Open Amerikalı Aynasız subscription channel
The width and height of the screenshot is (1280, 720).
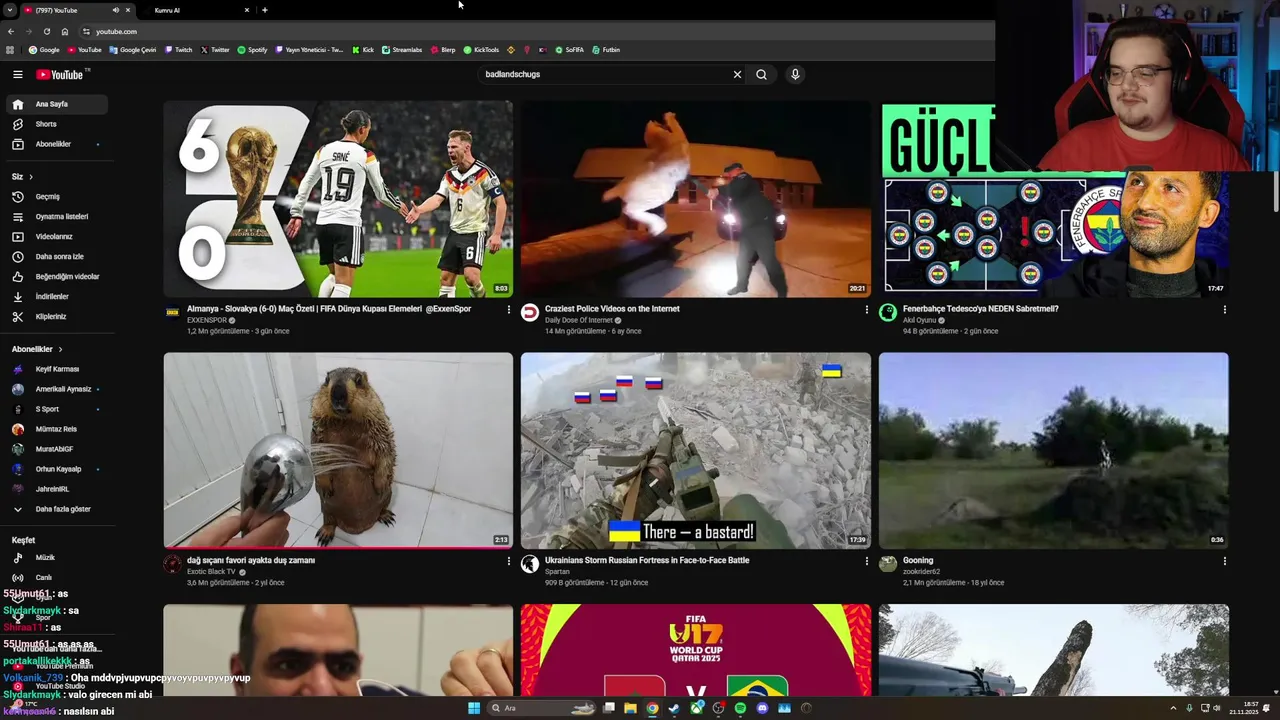click(x=57, y=389)
